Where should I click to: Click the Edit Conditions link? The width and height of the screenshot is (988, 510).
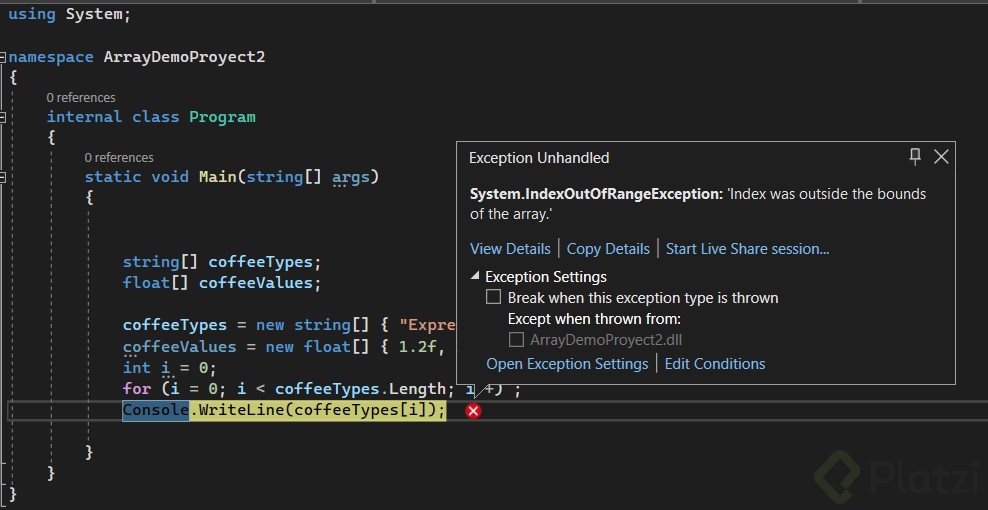[x=715, y=364]
